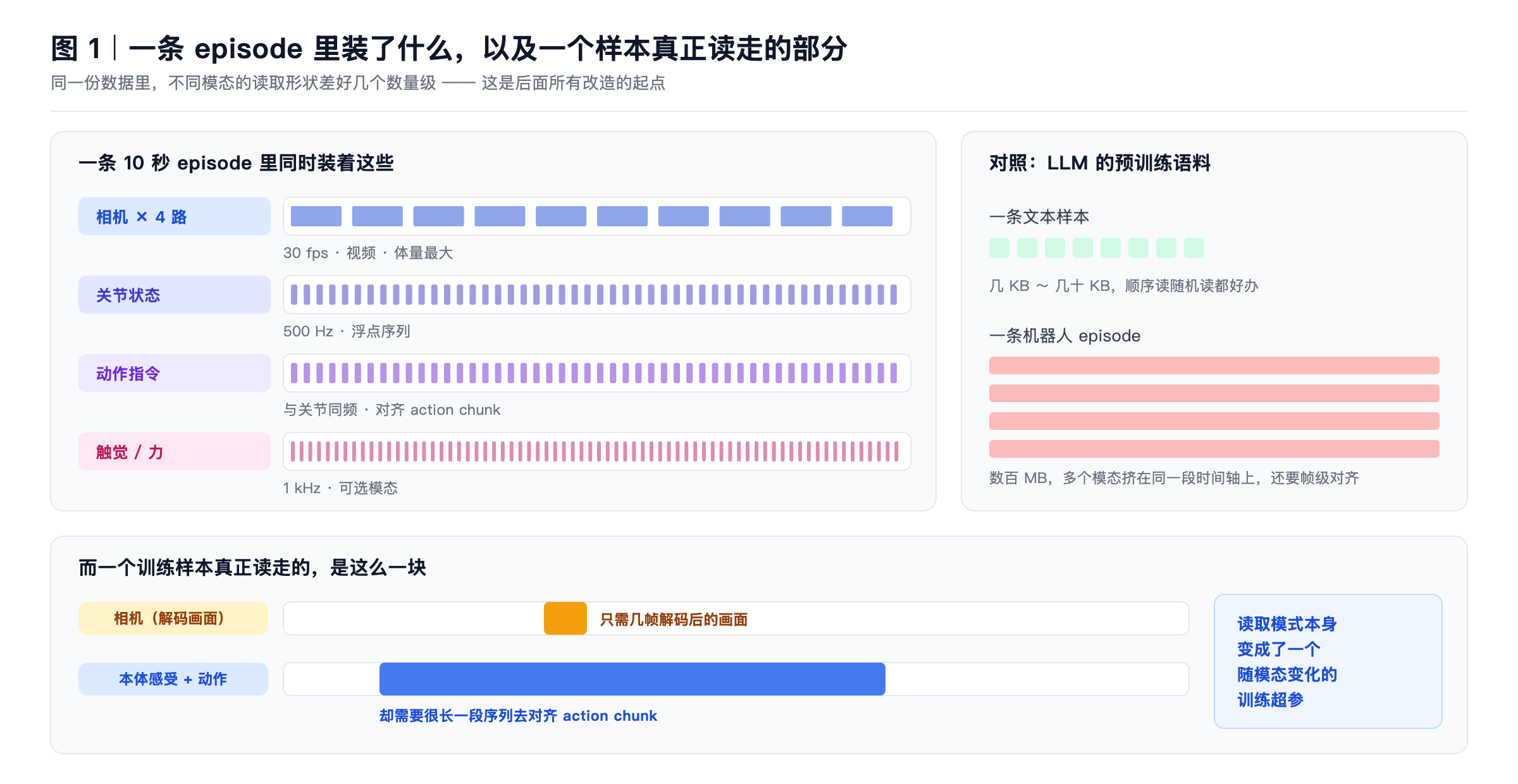
Task: Select the 关节状态 label pill
Action: (x=175, y=295)
